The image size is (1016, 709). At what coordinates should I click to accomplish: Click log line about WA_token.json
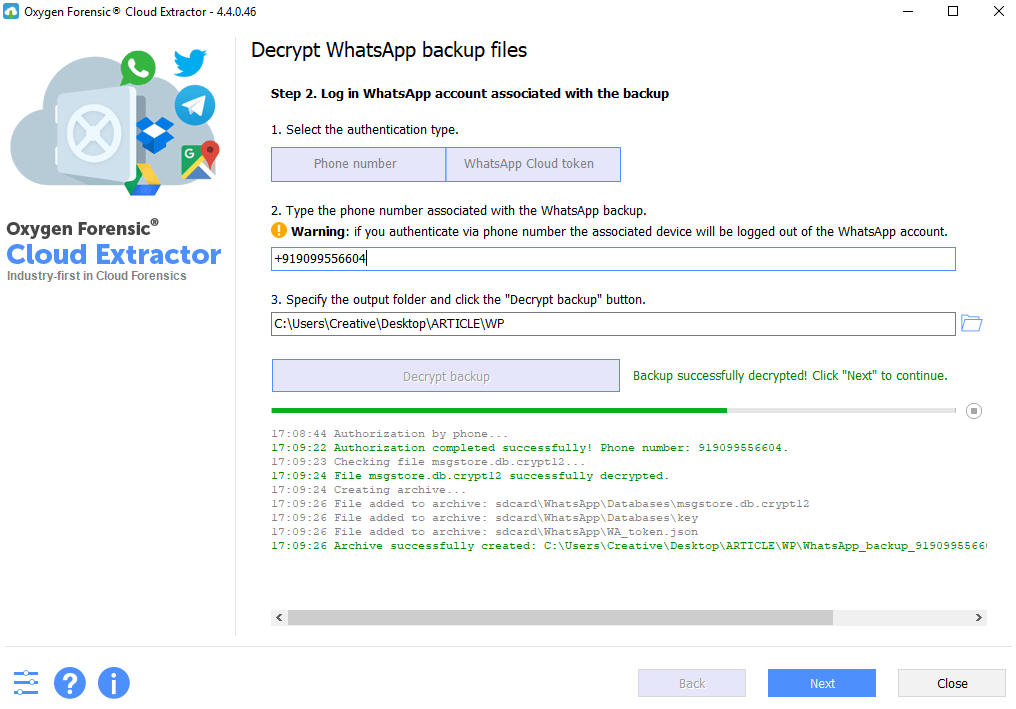coord(485,532)
